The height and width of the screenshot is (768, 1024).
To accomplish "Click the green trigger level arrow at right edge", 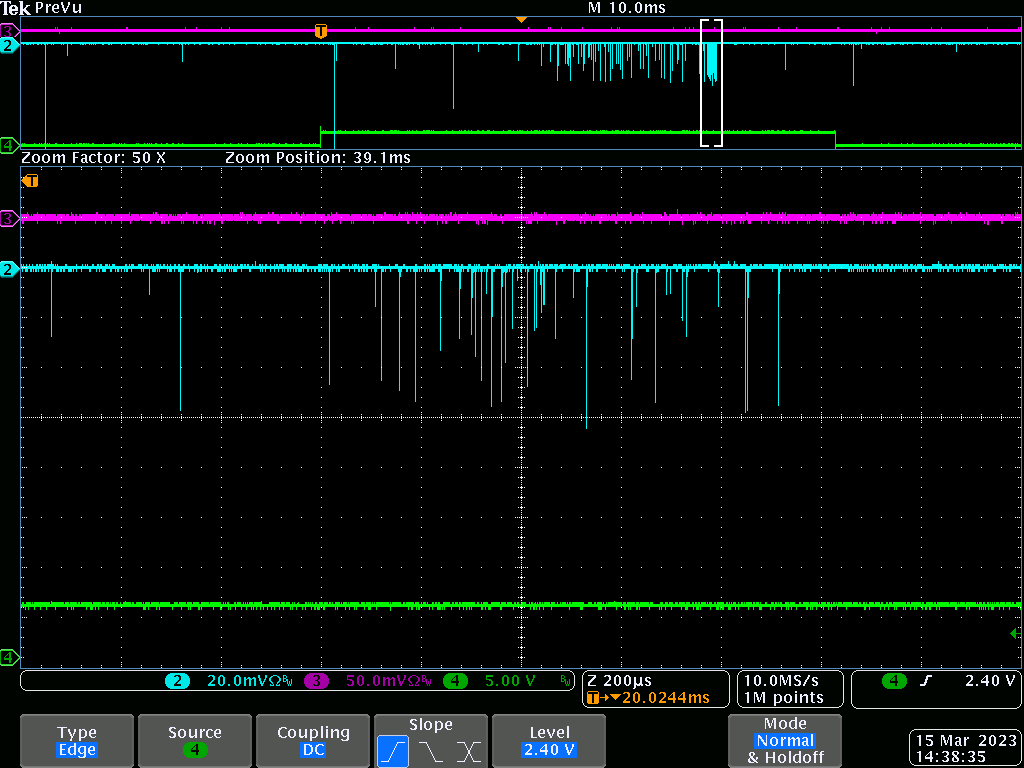I will coord(1015,634).
